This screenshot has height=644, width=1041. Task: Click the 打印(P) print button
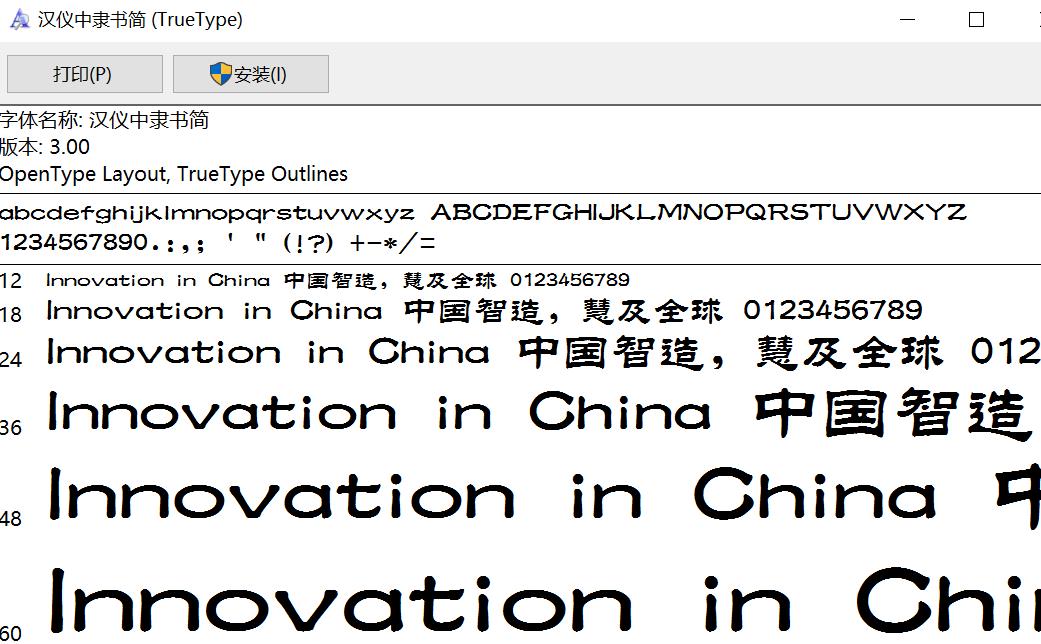click(x=83, y=75)
